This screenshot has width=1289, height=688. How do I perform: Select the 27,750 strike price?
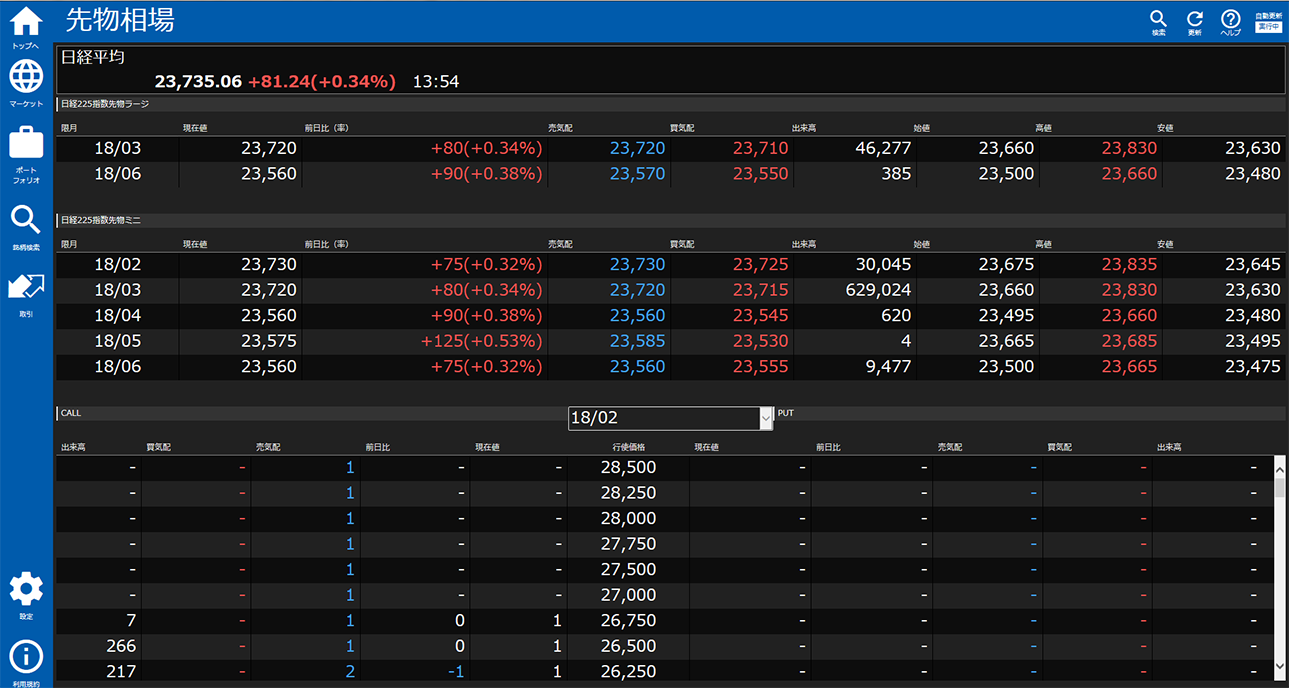click(x=629, y=544)
